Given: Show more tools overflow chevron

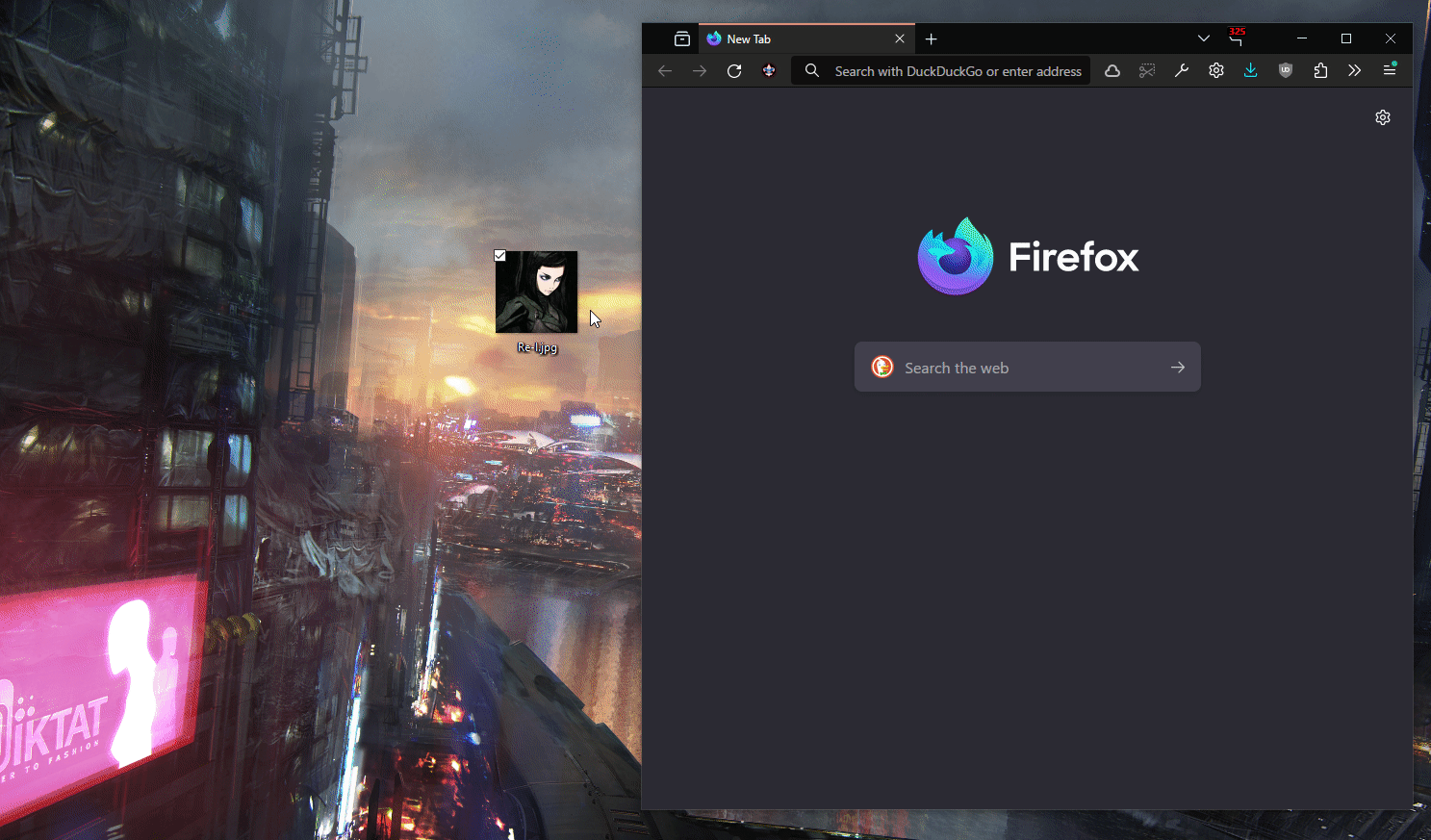Looking at the screenshot, I should 1355,70.
